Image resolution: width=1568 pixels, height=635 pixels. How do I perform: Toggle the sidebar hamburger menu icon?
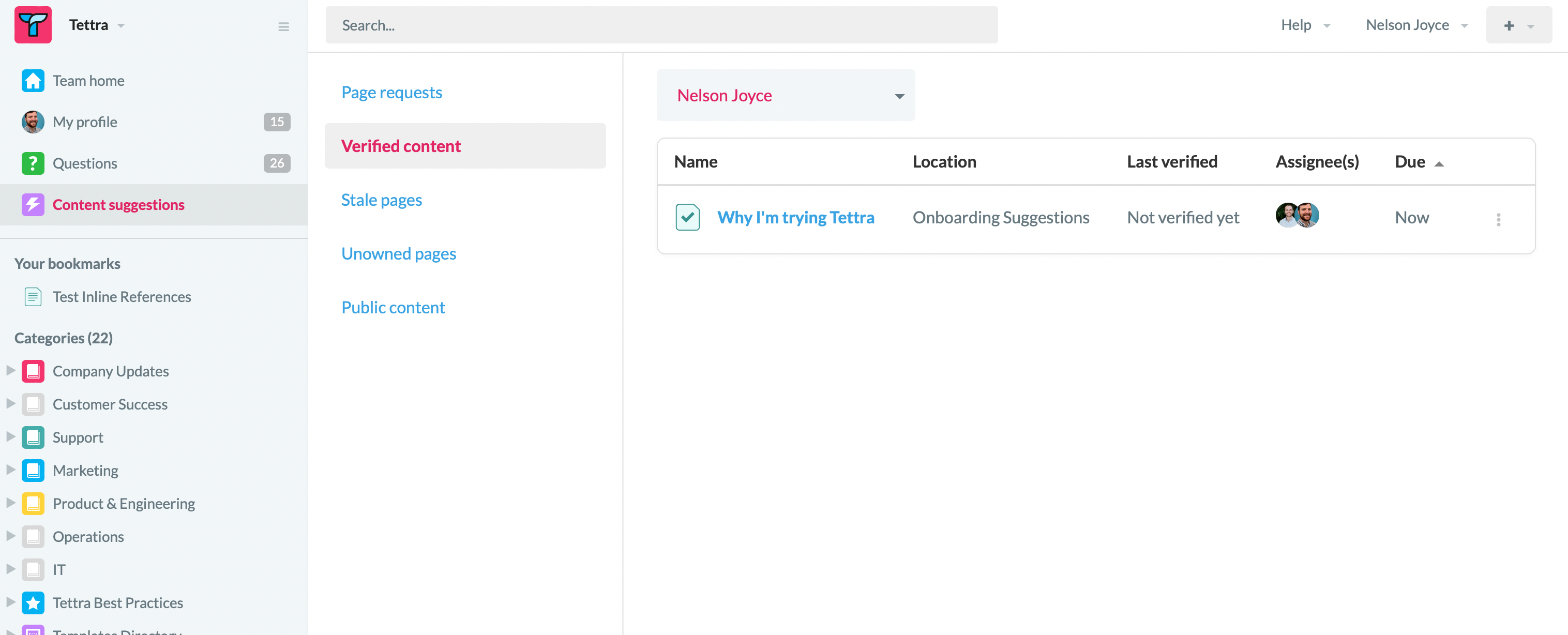click(283, 26)
